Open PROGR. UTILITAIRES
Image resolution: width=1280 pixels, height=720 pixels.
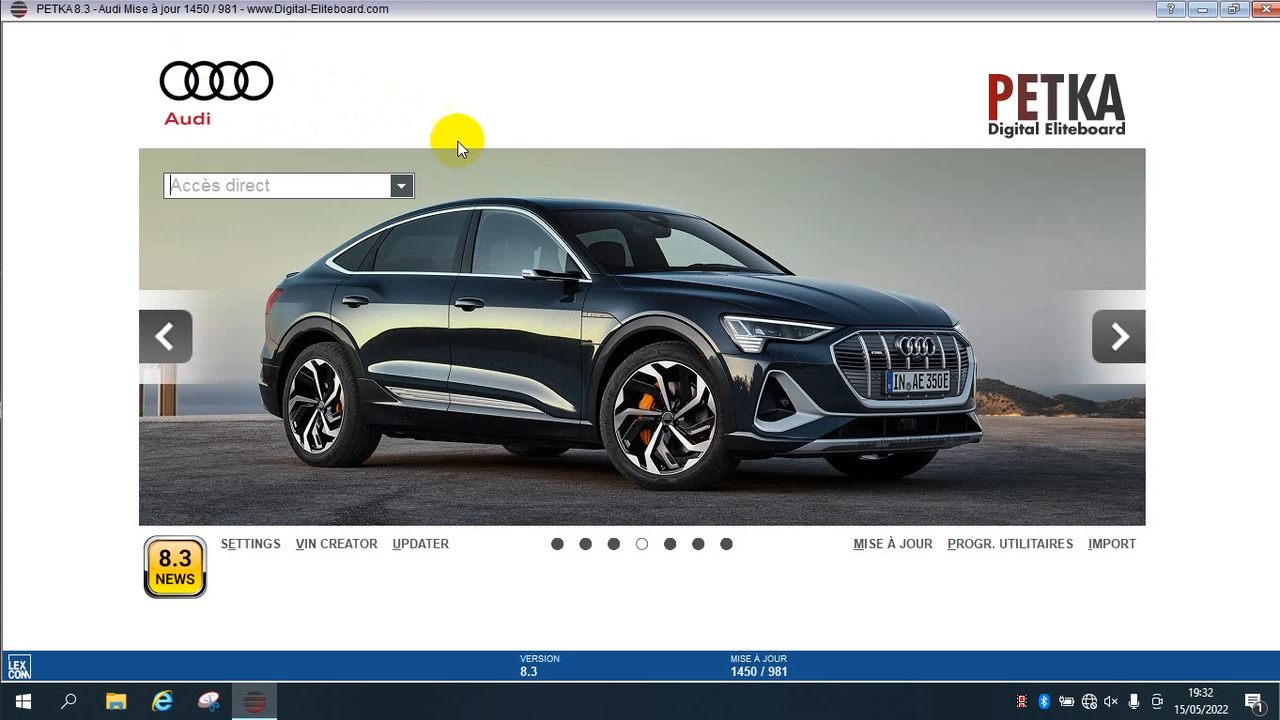(1010, 544)
